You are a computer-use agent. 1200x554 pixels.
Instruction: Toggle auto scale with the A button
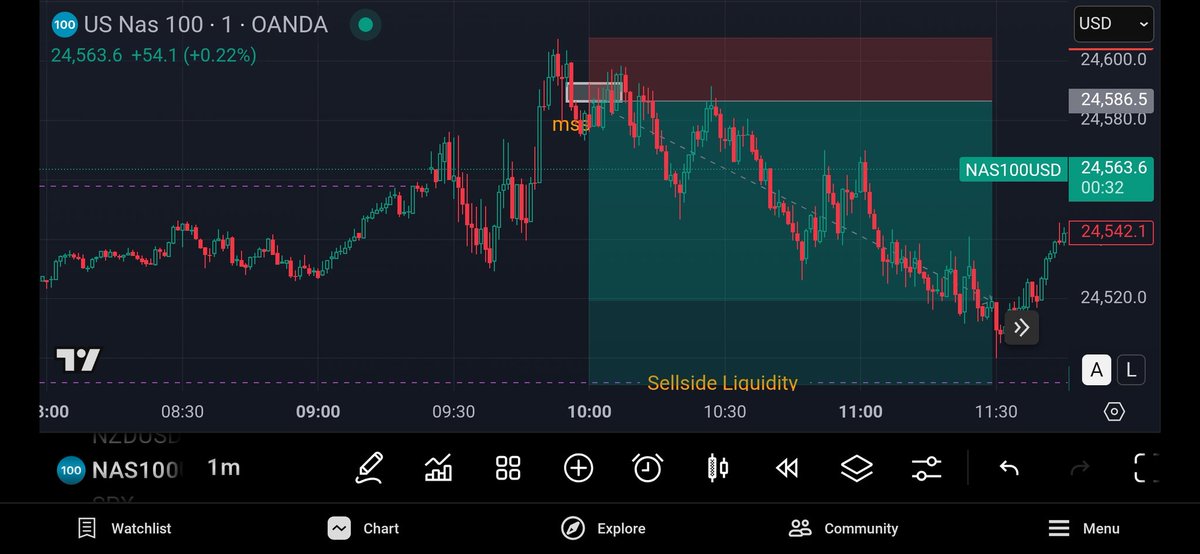click(x=1097, y=370)
